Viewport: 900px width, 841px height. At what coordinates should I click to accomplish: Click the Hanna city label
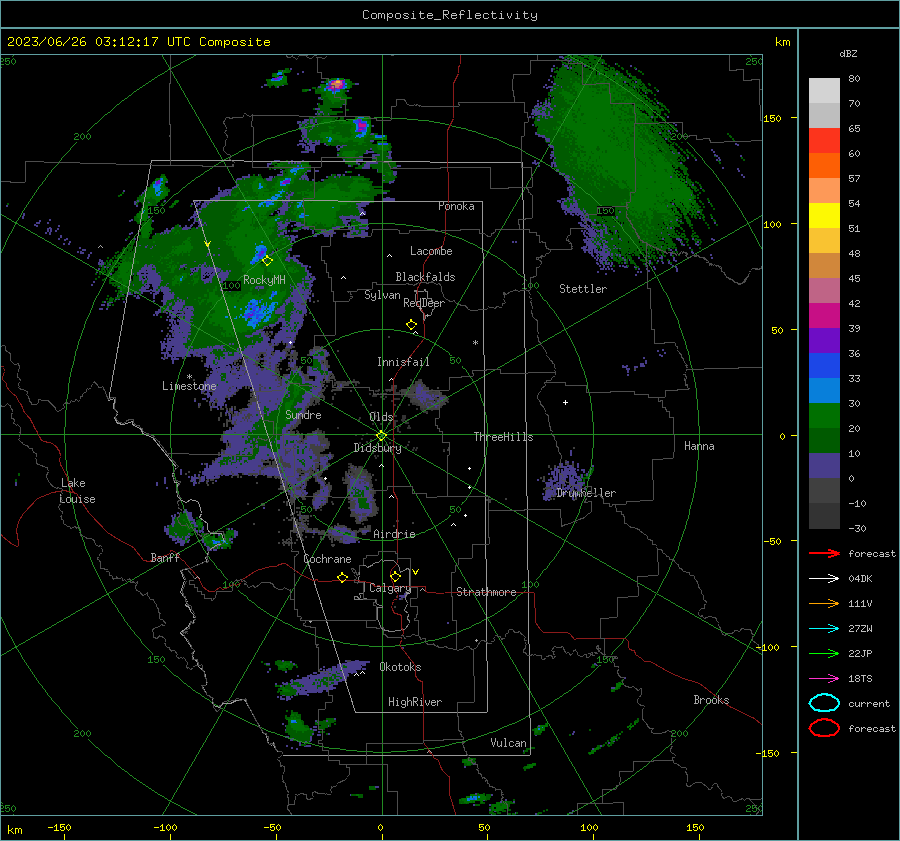click(x=699, y=446)
